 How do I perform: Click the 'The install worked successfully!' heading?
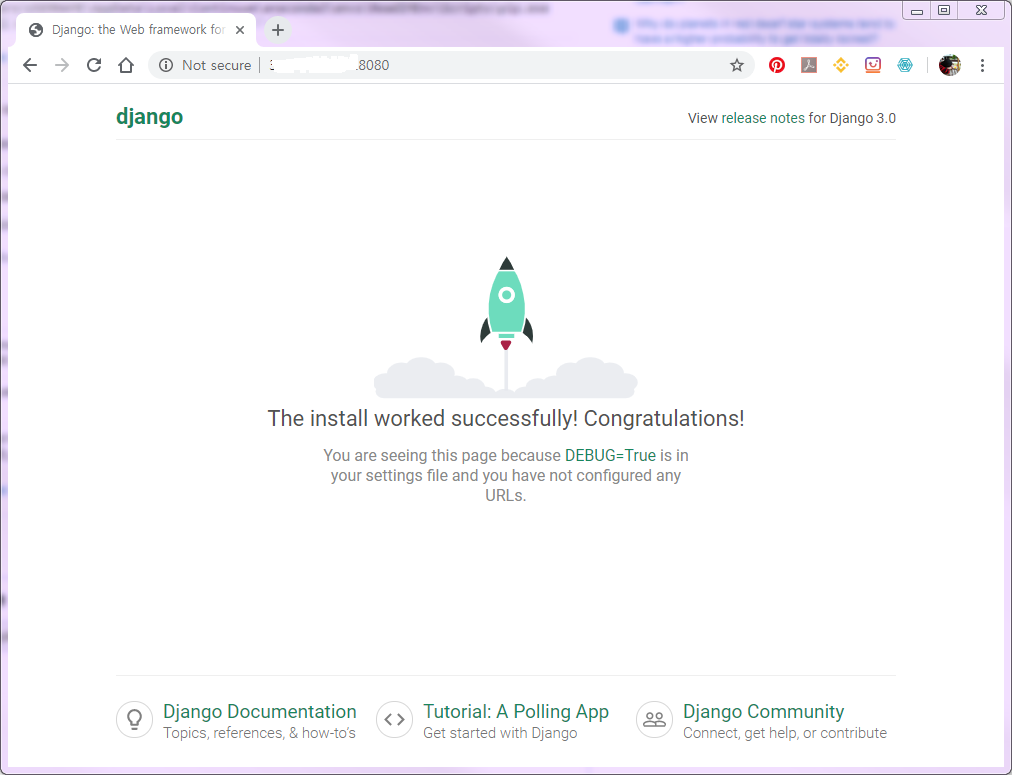click(x=506, y=418)
